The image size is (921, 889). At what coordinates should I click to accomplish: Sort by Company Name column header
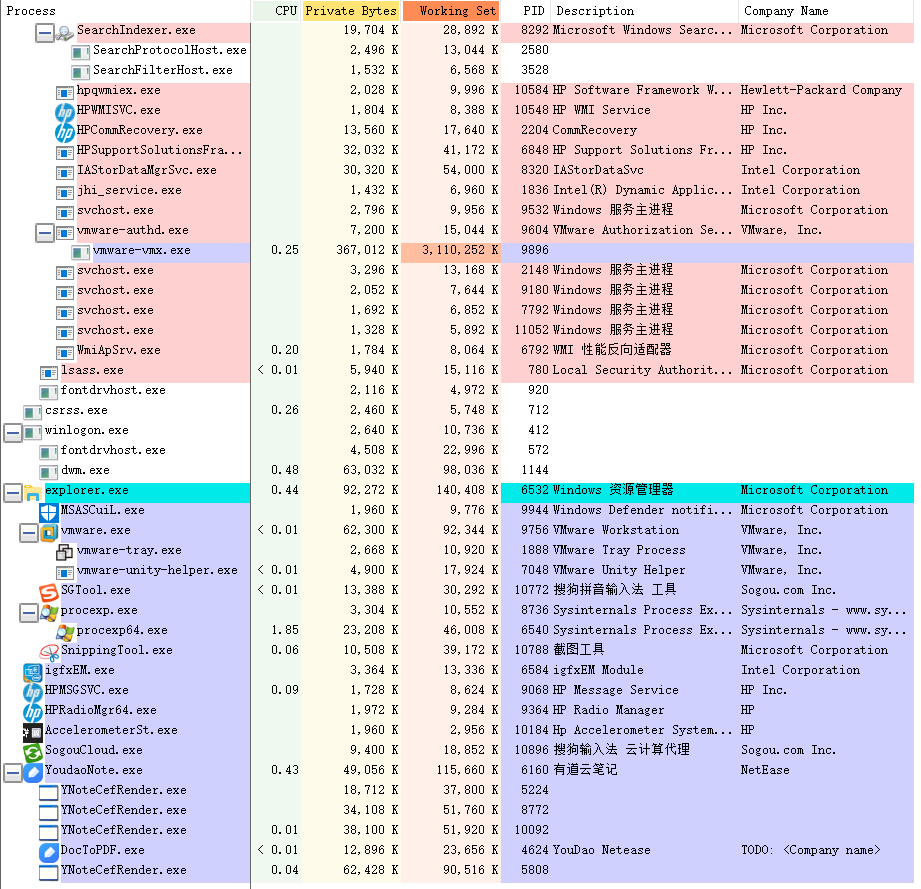point(827,11)
